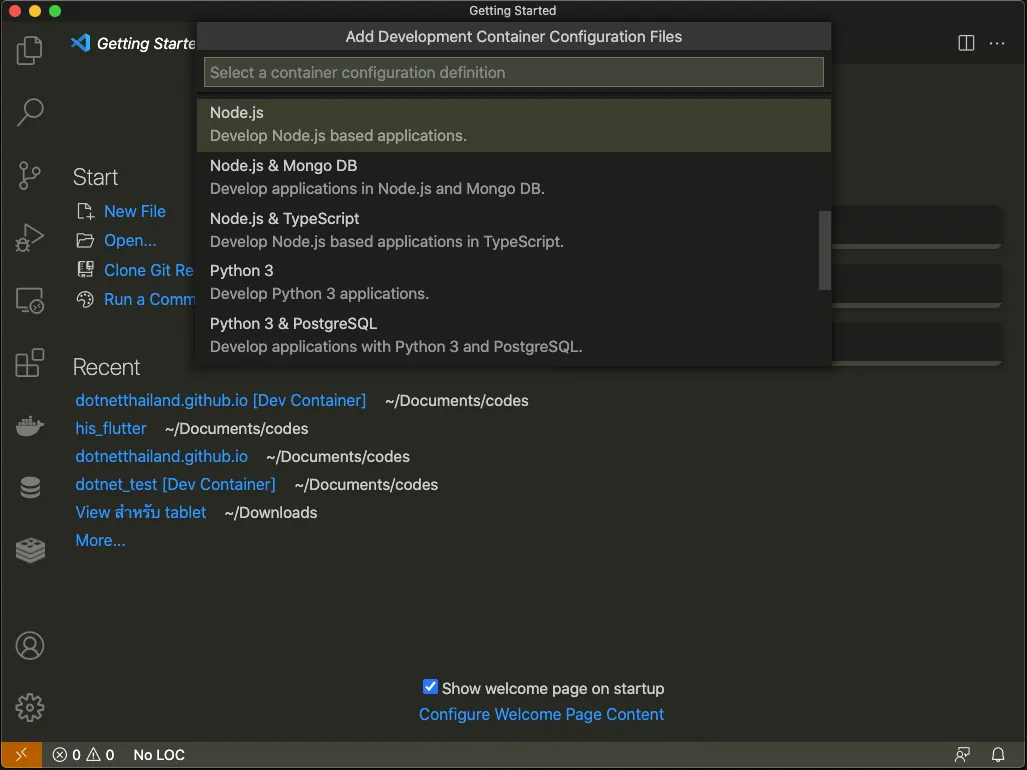The width and height of the screenshot is (1027, 770).
Task: Click the errors count in the status bar
Action: click(x=67, y=755)
